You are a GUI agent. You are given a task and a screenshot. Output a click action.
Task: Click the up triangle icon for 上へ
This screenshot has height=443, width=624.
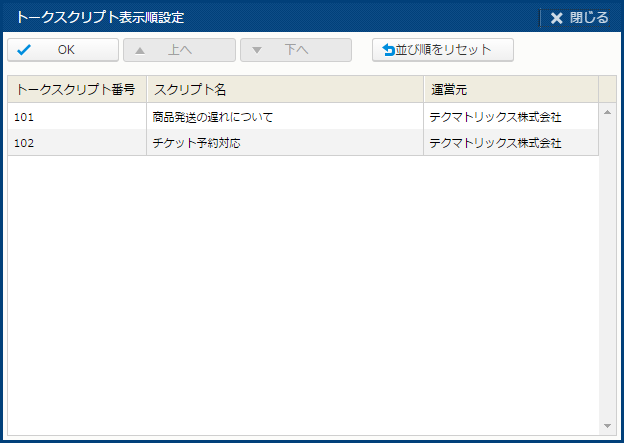click(140, 50)
